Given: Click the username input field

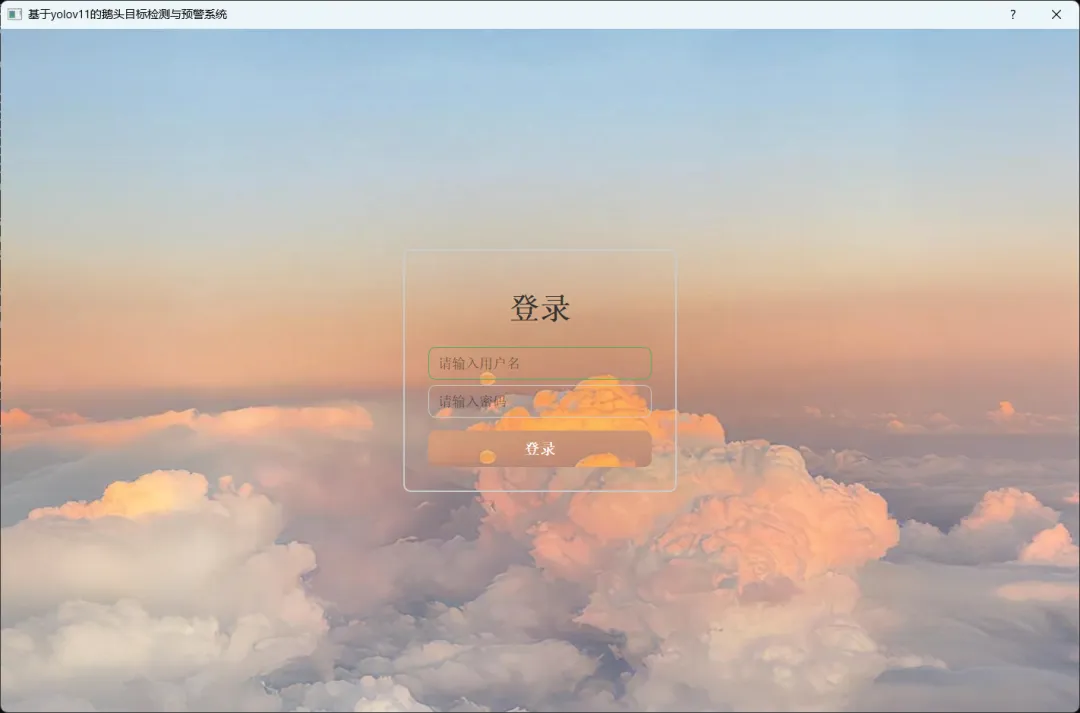Looking at the screenshot, I should click(x=539, y=363).
